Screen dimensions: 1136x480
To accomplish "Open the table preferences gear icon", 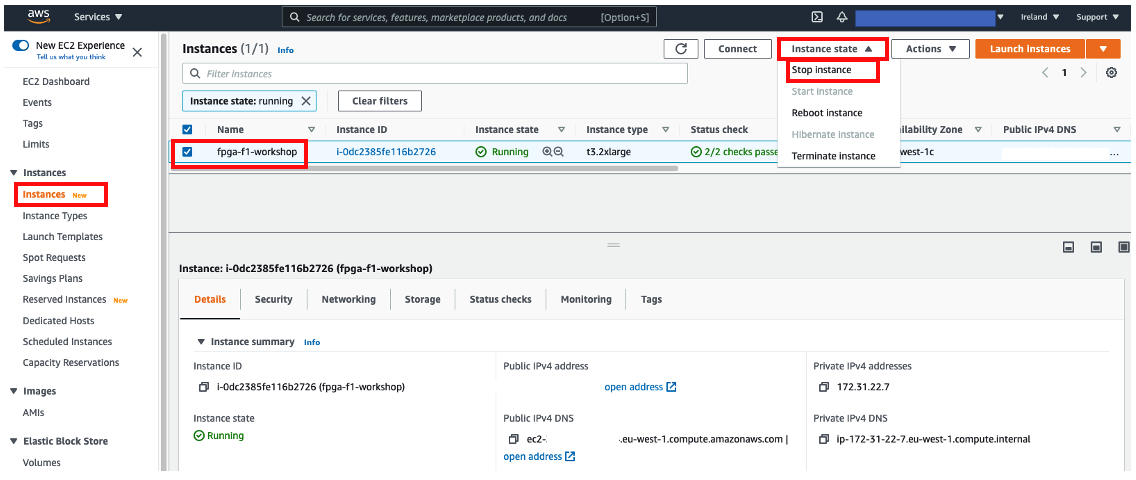I will (x=1111, y=72).
